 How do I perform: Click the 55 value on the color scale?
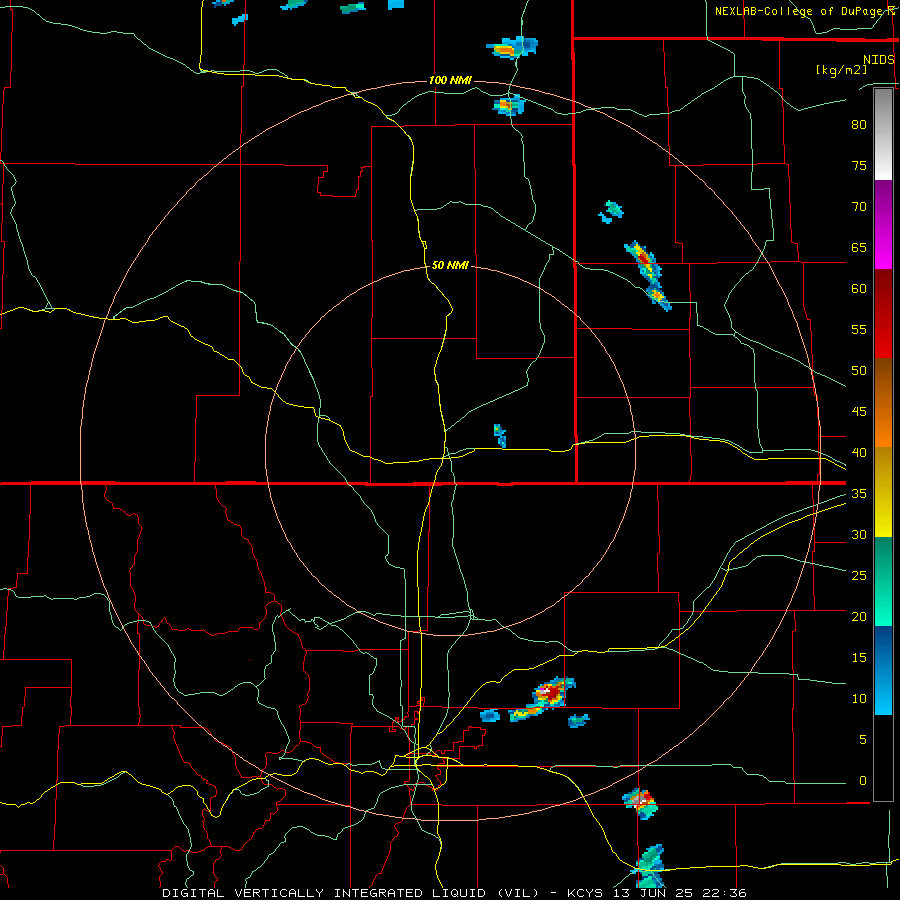pyautogui.click(x=859, y=329)
